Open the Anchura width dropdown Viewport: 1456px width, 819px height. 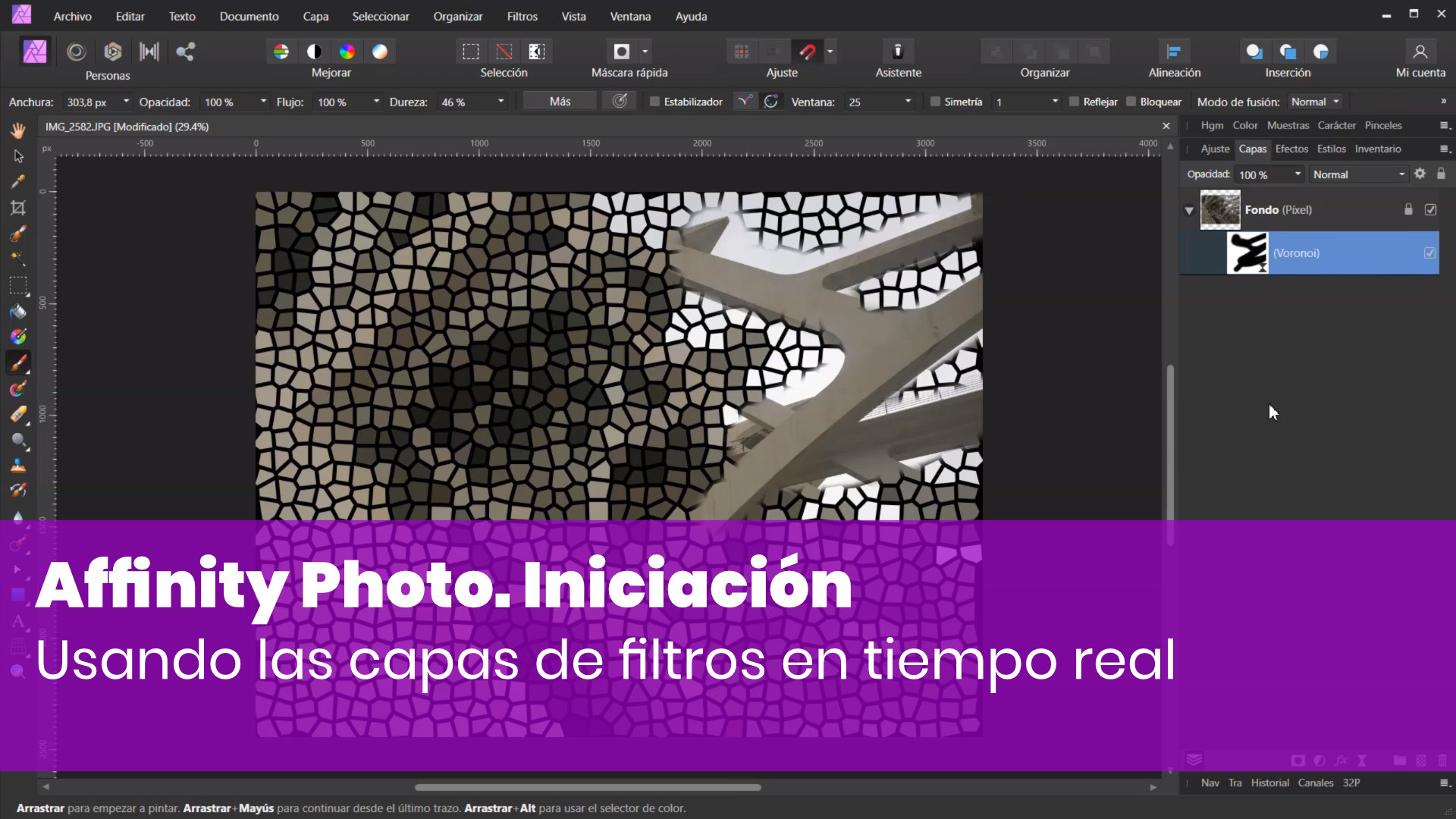coord(126,102)
